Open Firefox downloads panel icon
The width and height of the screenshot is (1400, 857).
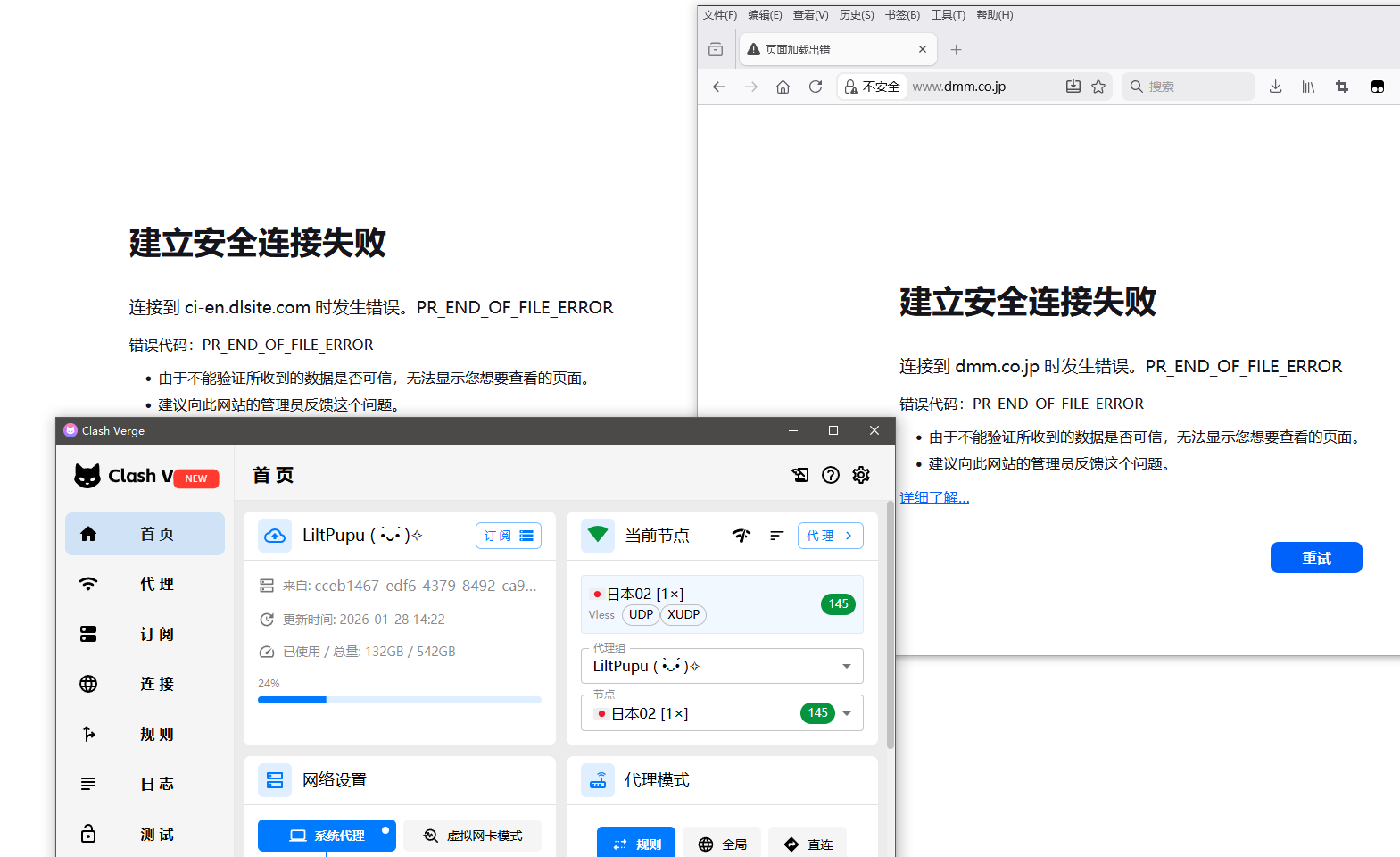(x=1275, y=87)
